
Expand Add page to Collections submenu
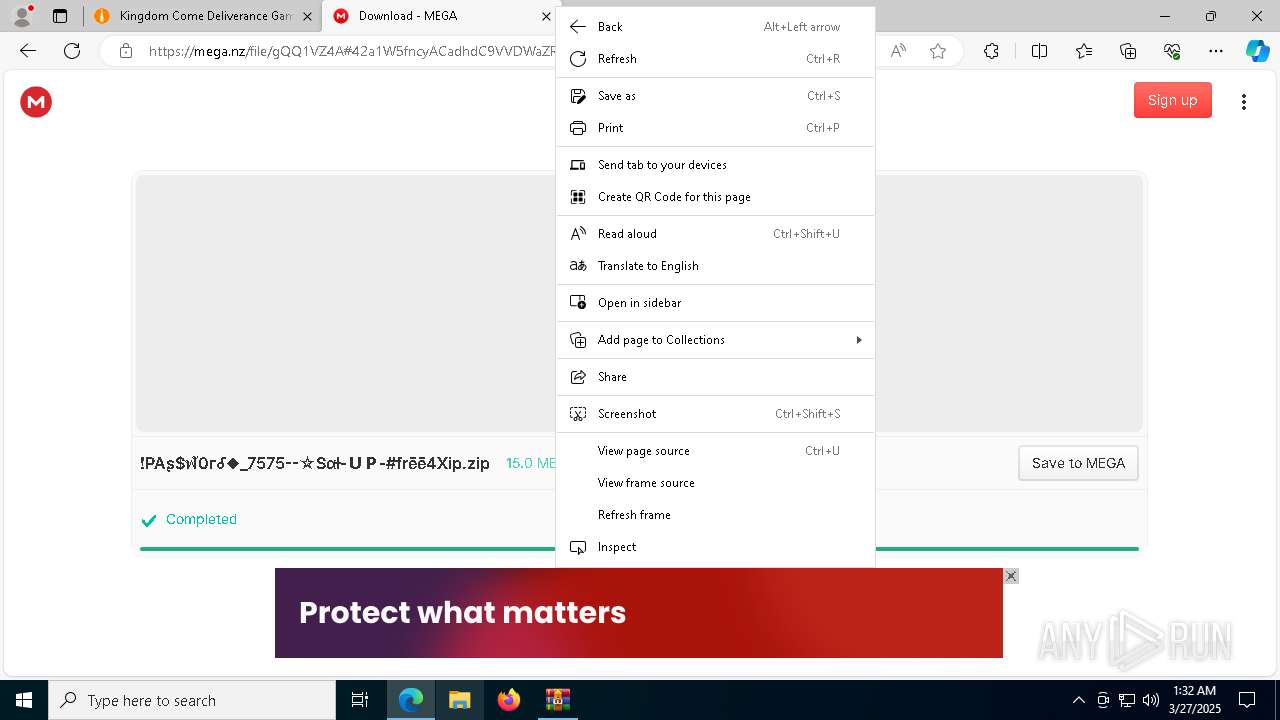click(715, 340)
